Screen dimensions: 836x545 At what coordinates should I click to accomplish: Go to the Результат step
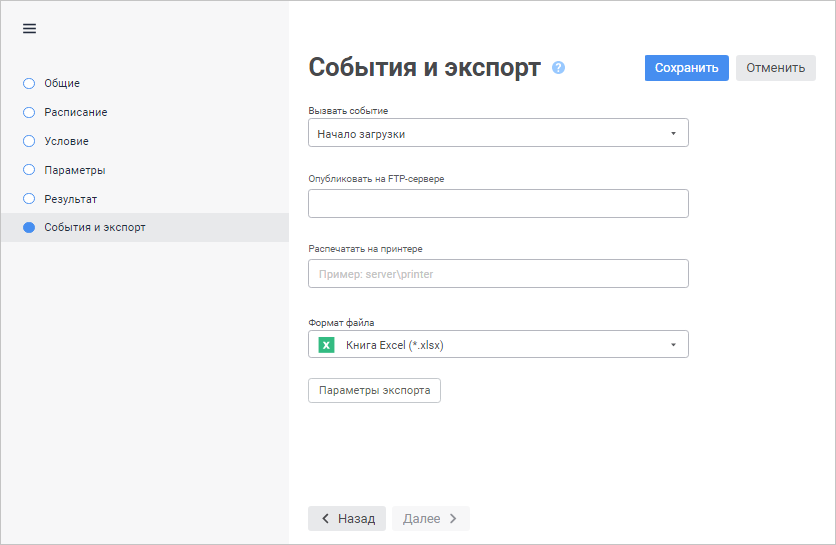tap(70, 199)
